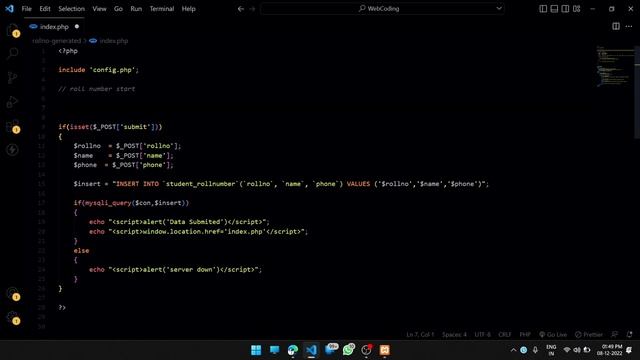640x360 pixels.
Task: Show hidden system tray icons
Action: tap(513, 350)
